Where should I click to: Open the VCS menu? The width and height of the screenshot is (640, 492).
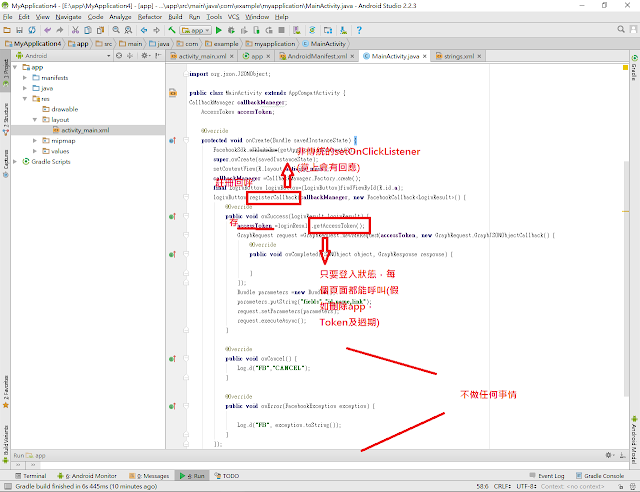click(x=233, y=17)
